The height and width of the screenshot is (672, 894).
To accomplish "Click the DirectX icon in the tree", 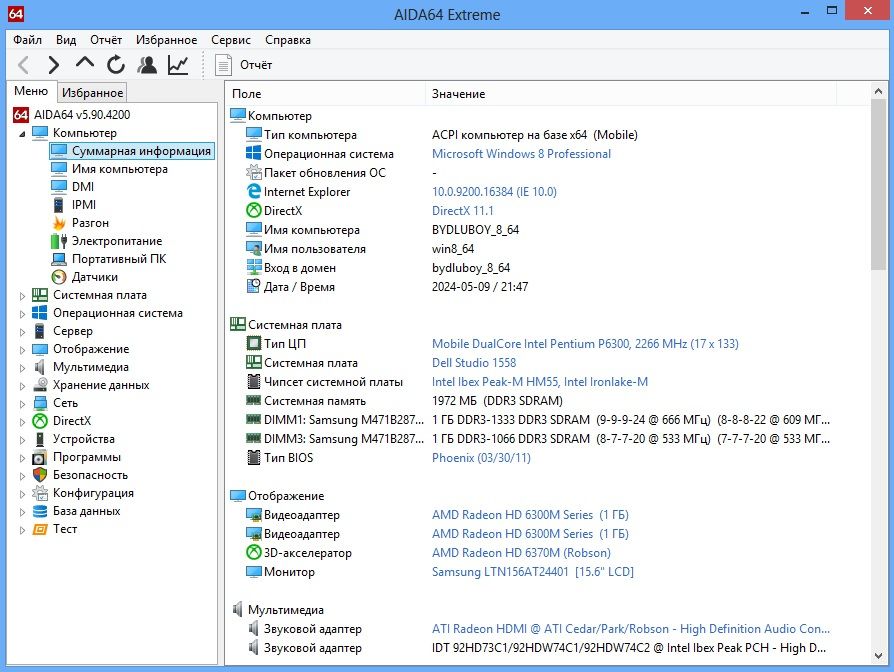I will [40, 421].
